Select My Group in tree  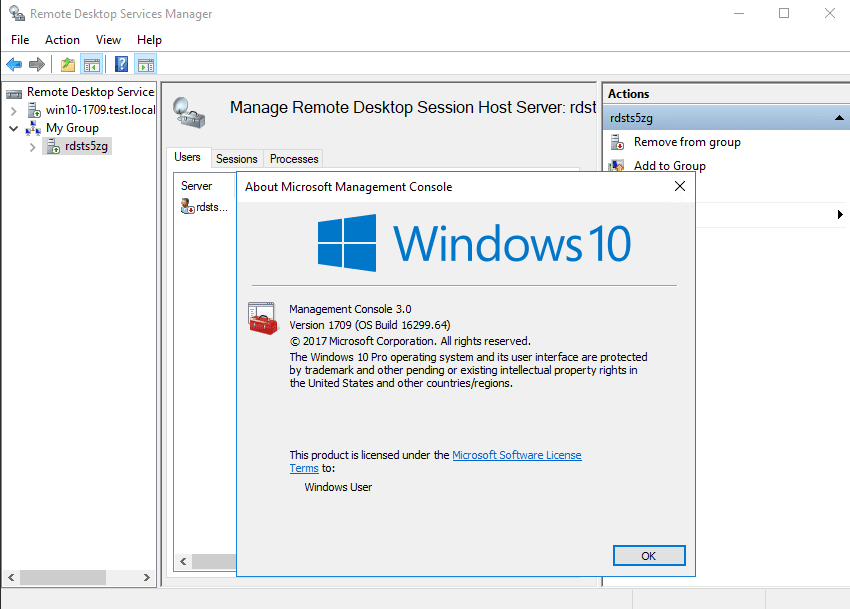pyautogui.click(x=72, y=128)
